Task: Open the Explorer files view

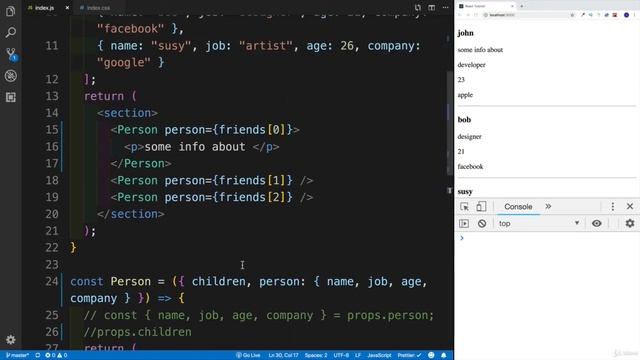Action: pos(11,11)
